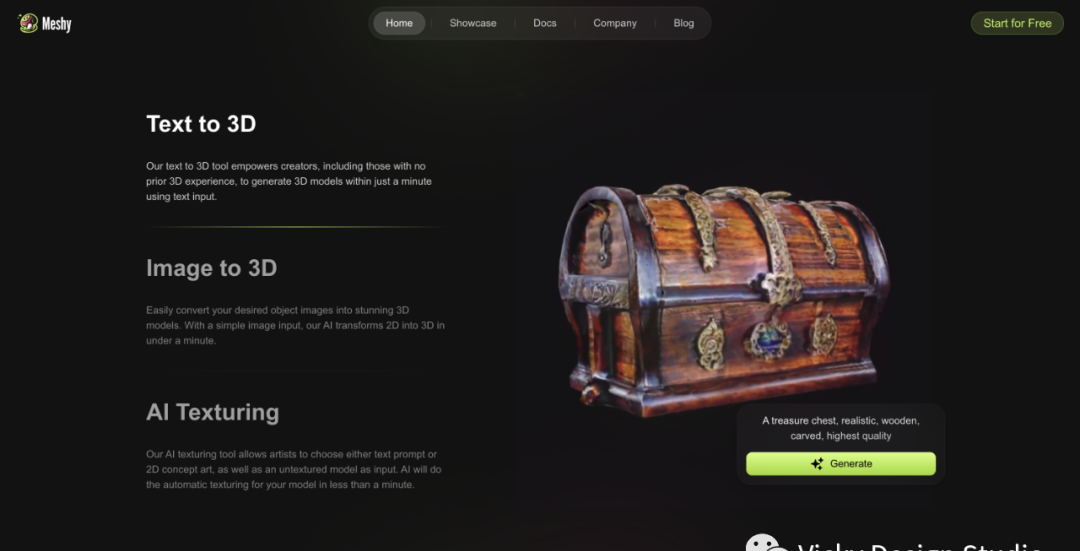Select the AI Texturing section
This screenshot has height=551, width=1080.
click(213, 412)
